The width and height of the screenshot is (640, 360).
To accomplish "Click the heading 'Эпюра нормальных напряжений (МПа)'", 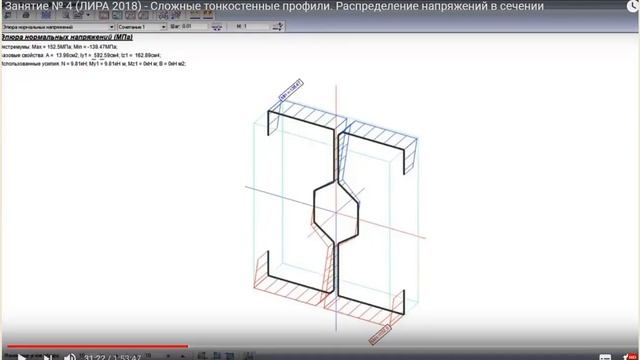I will (67, 37).
